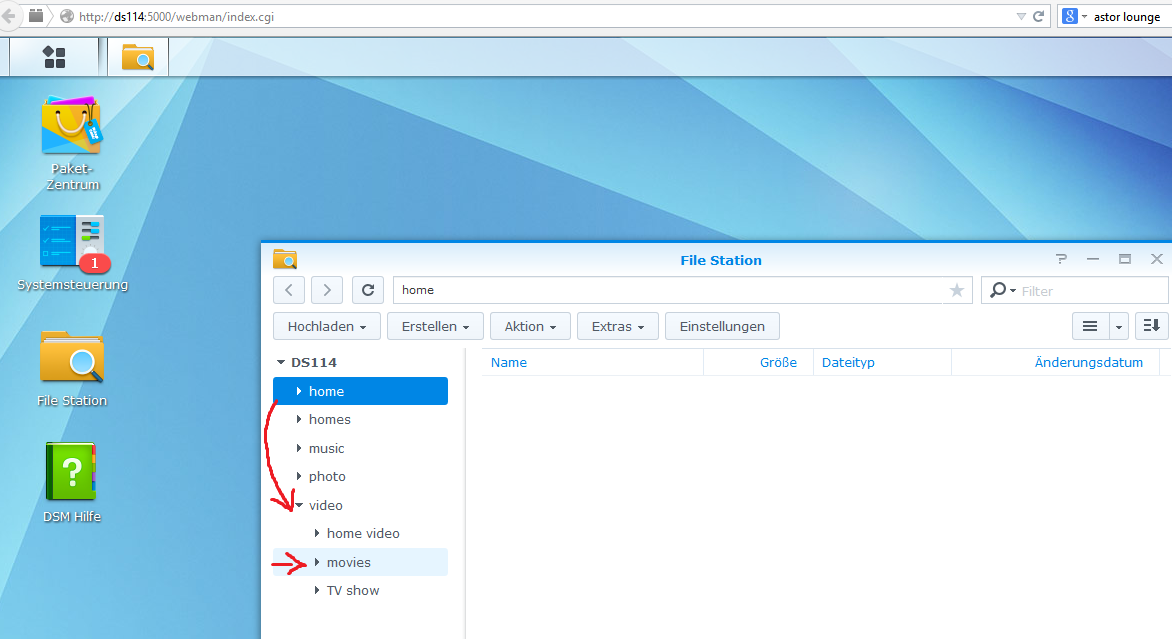Open the Aktion dropdown
This screenshot has width=1172, height=639.
(x=530, y=327)
